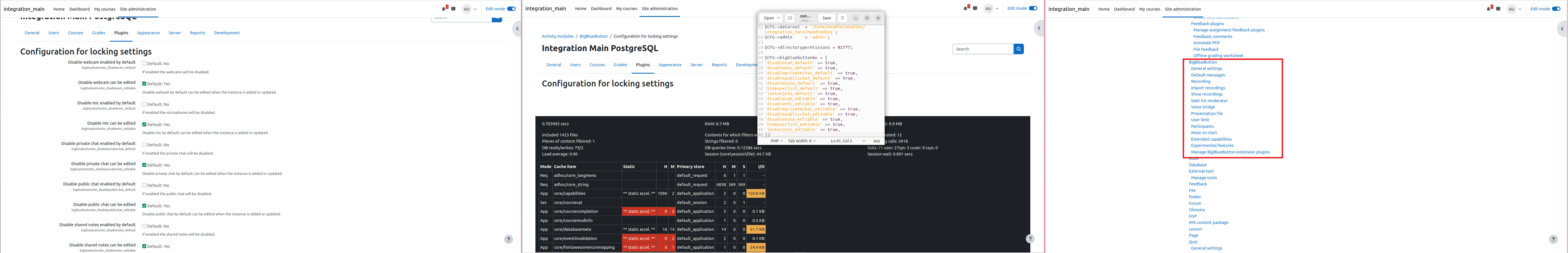Click the search magnifier button beside the cut-off search box
The height and width of the screenshot is (253, 1568).
point(497,19)
